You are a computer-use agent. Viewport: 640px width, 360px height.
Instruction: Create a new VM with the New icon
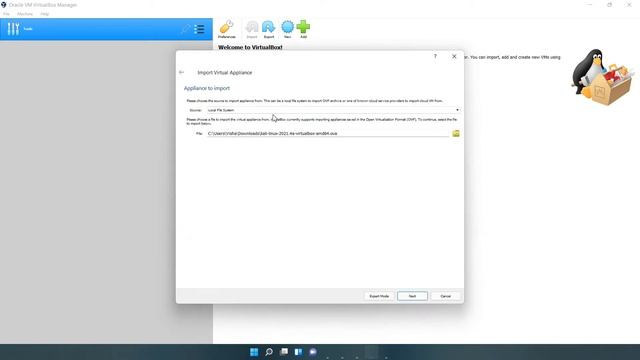(x=287, y=29)
